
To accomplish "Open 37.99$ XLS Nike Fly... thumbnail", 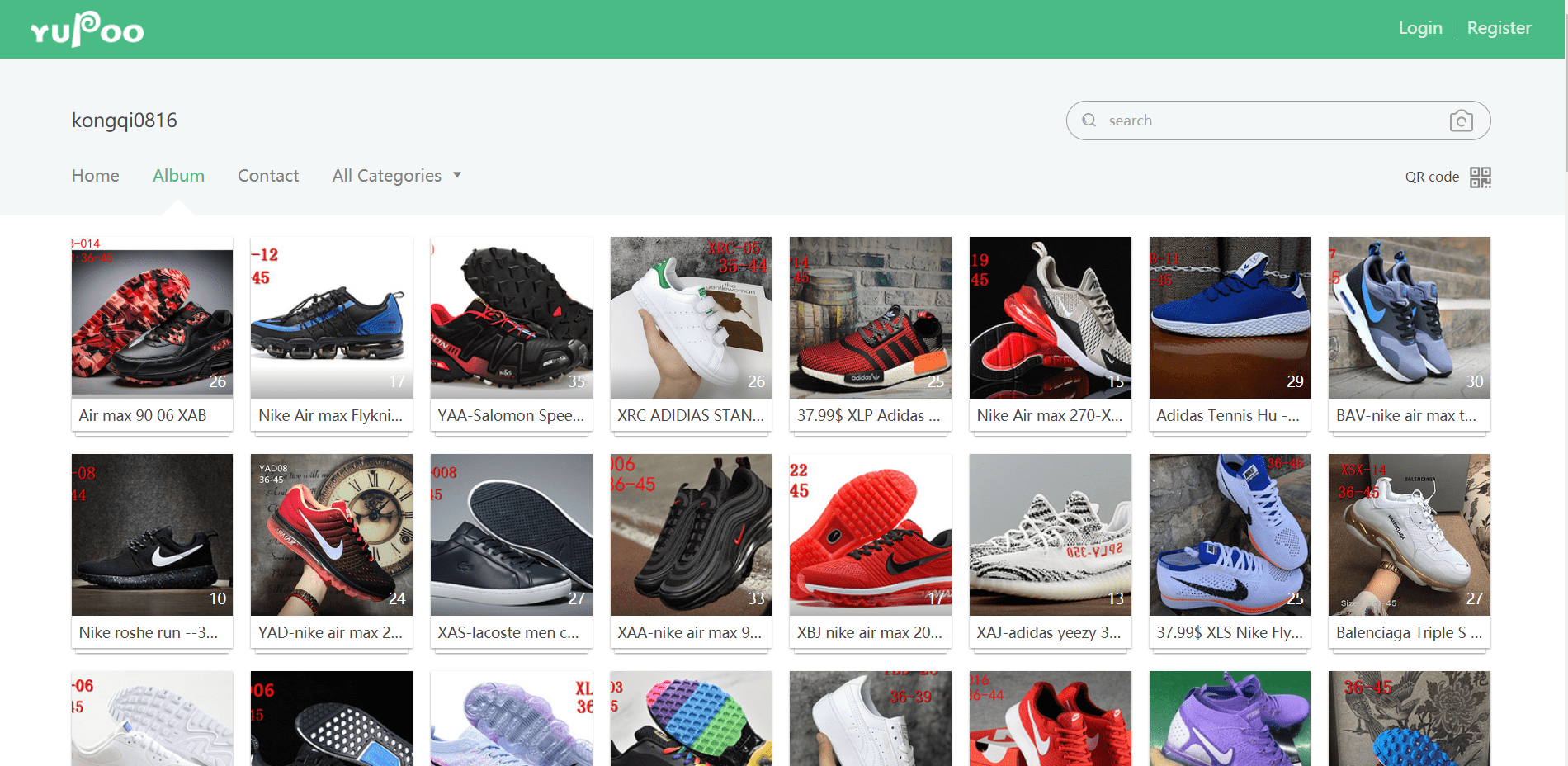I will 1230,534.
